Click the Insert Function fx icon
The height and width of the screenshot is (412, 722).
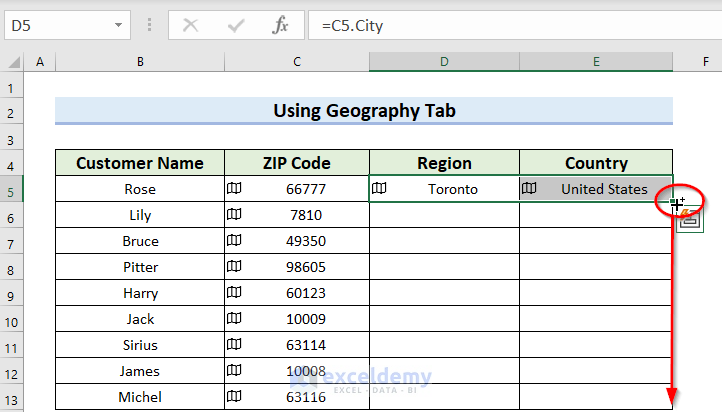tap(280, 23)
